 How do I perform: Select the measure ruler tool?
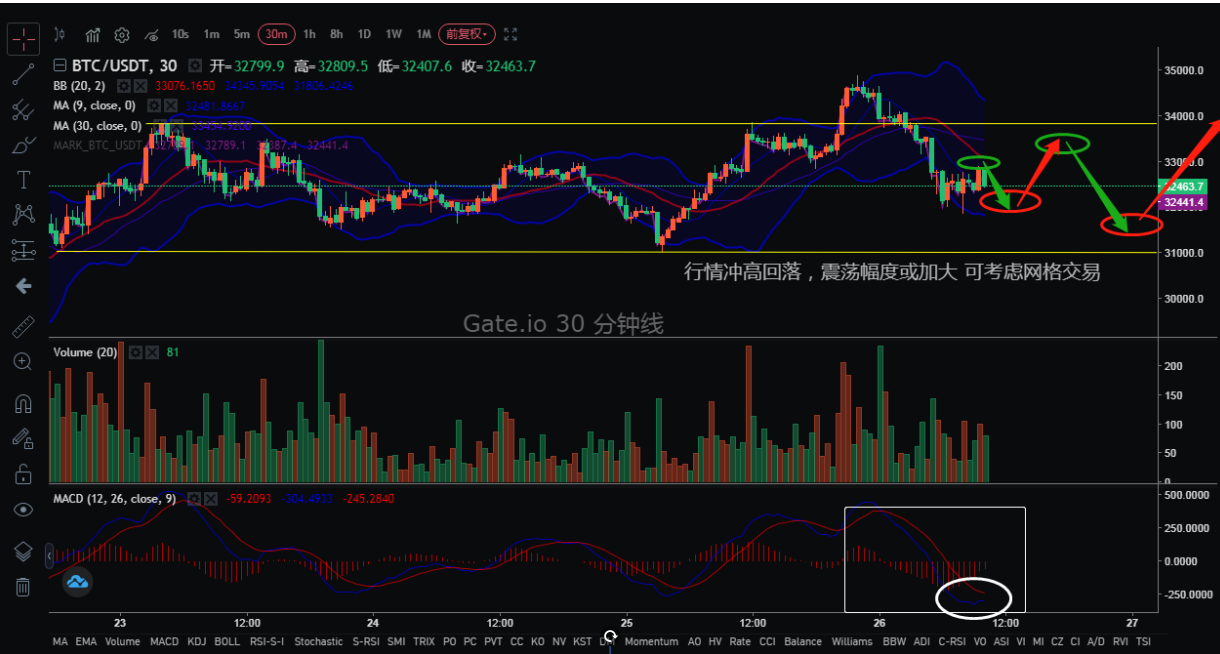coord(23,325)
